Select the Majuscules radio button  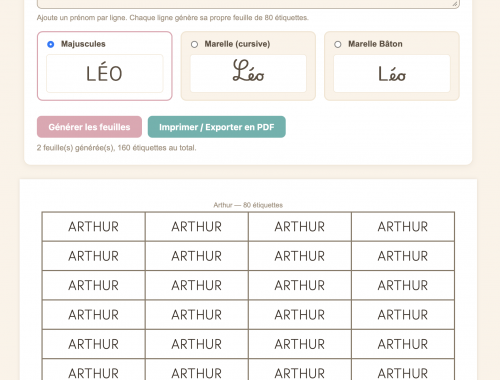[x=51, y=44]
